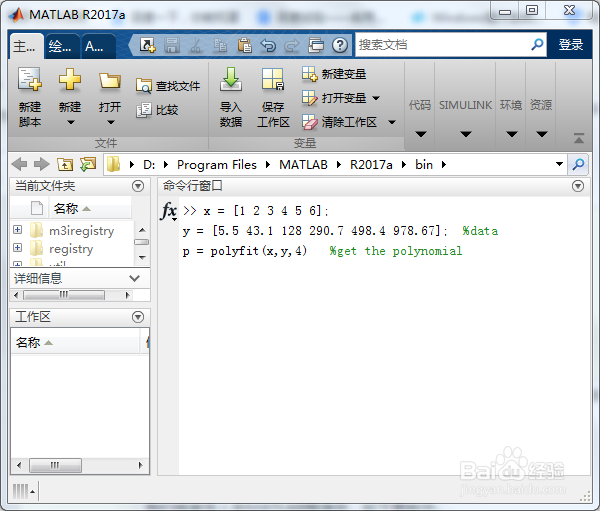Click the yellow plus New (新建) icon
The width and height of the screenshot is (600, 511).
pyautogui.click(x=70, y=79)
